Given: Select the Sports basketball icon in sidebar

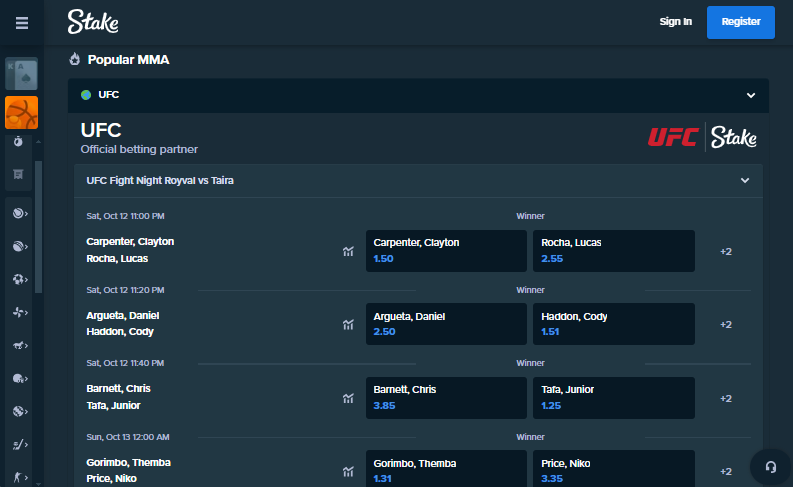Looking at the screenshot, I should tap(22, 112).
